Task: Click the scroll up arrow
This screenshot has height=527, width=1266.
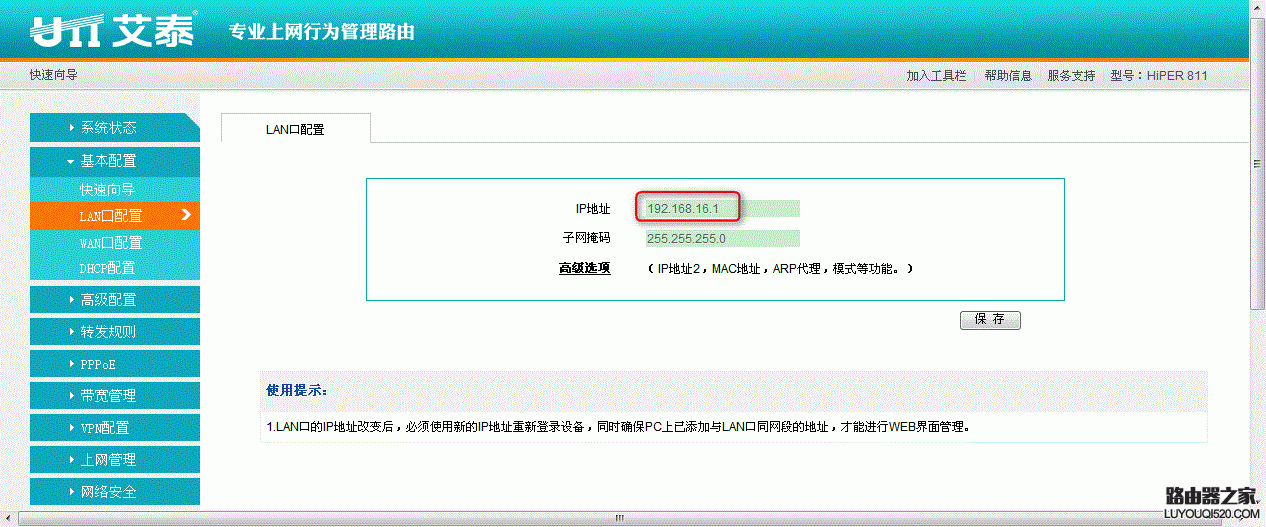Action: click(x=1258, y=8)
